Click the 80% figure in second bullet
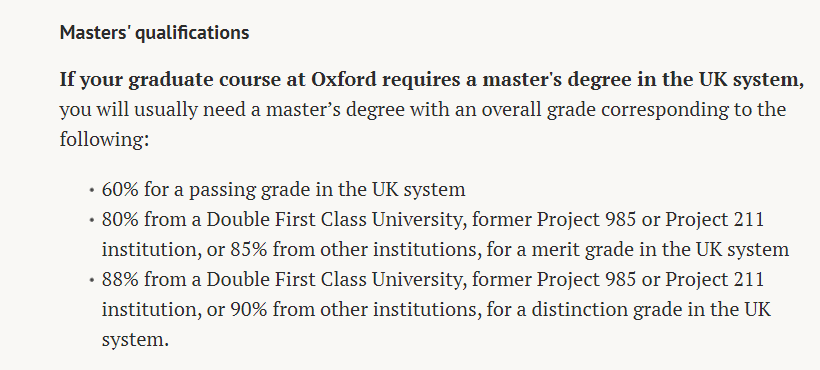 click(120, 219)
